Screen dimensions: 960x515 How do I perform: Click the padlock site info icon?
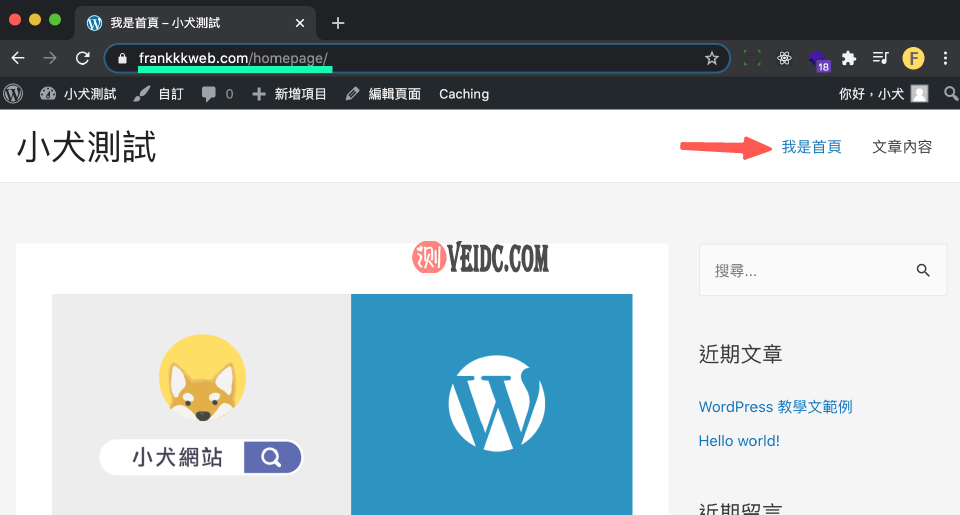click(x=122, y=59)
